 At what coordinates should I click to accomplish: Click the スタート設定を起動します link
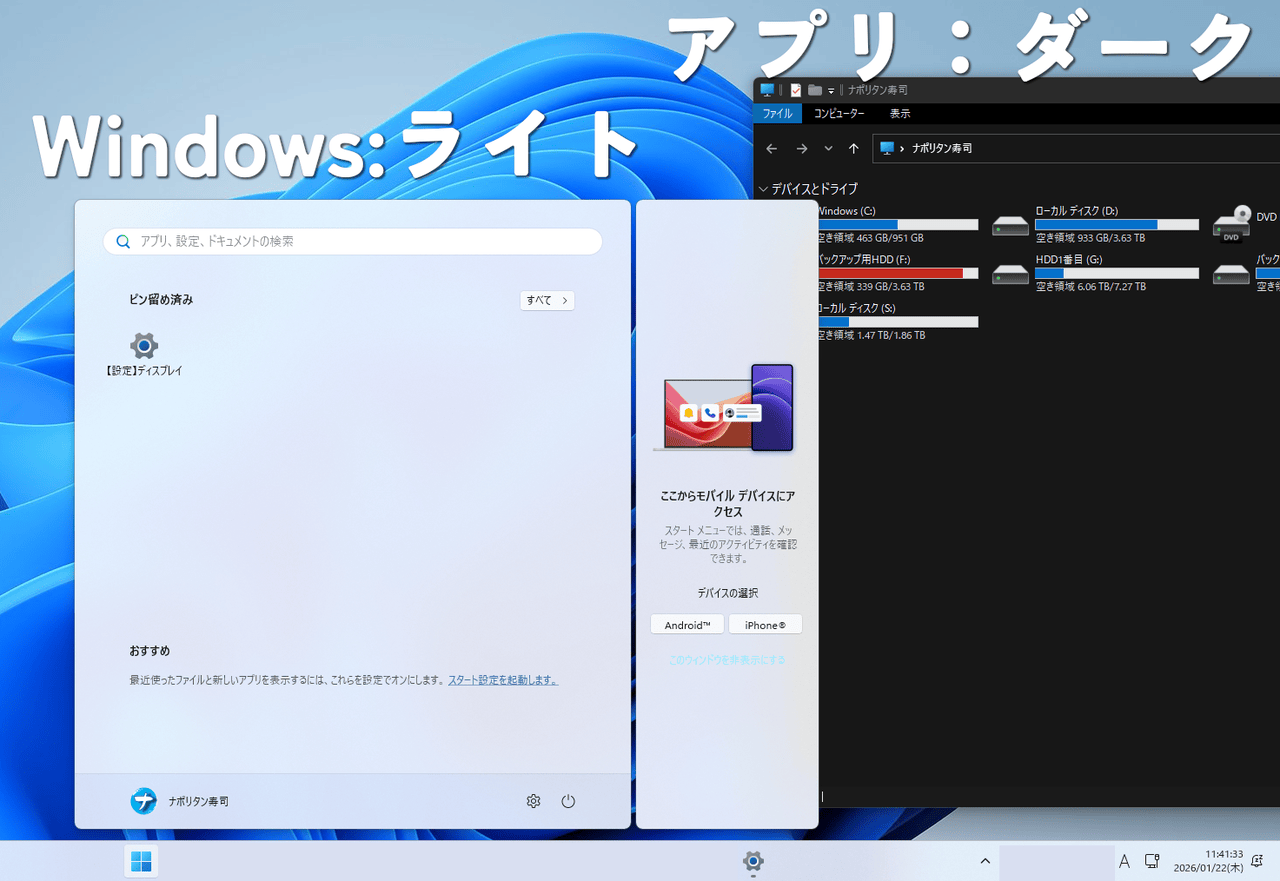pyautogui.click(x=502, y=680)
